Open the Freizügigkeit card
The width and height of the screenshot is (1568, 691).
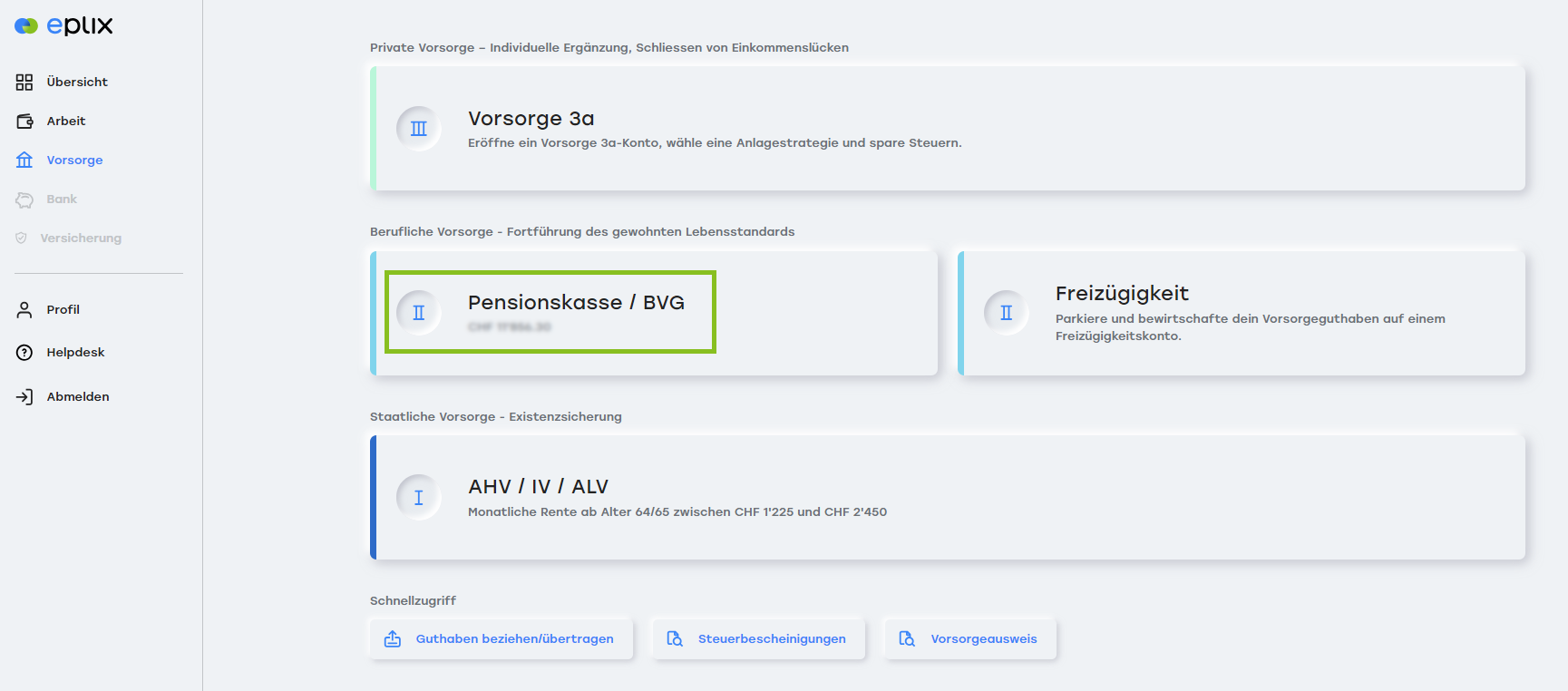pos(1242,313)
